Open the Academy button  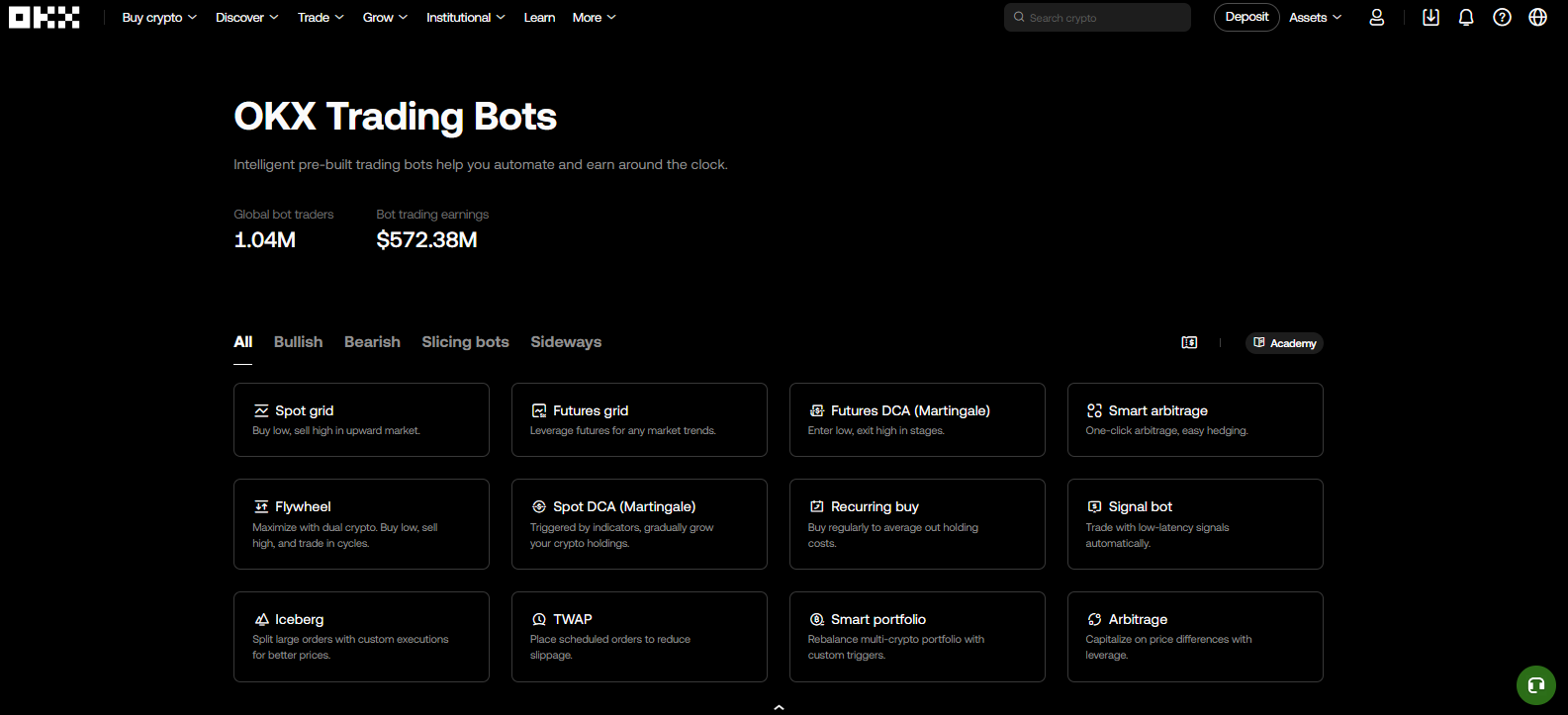click(1284, 343)
